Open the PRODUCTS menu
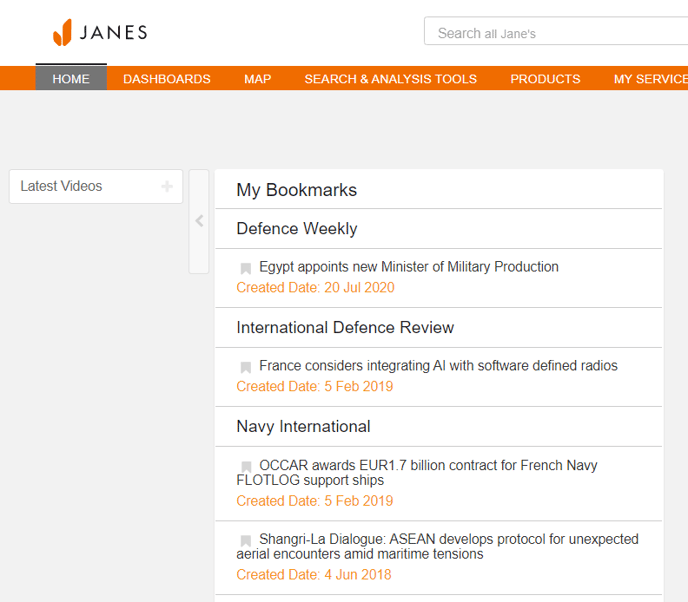Screen dimensions: 688x602 pyautogui.click(x=545, y=79)
